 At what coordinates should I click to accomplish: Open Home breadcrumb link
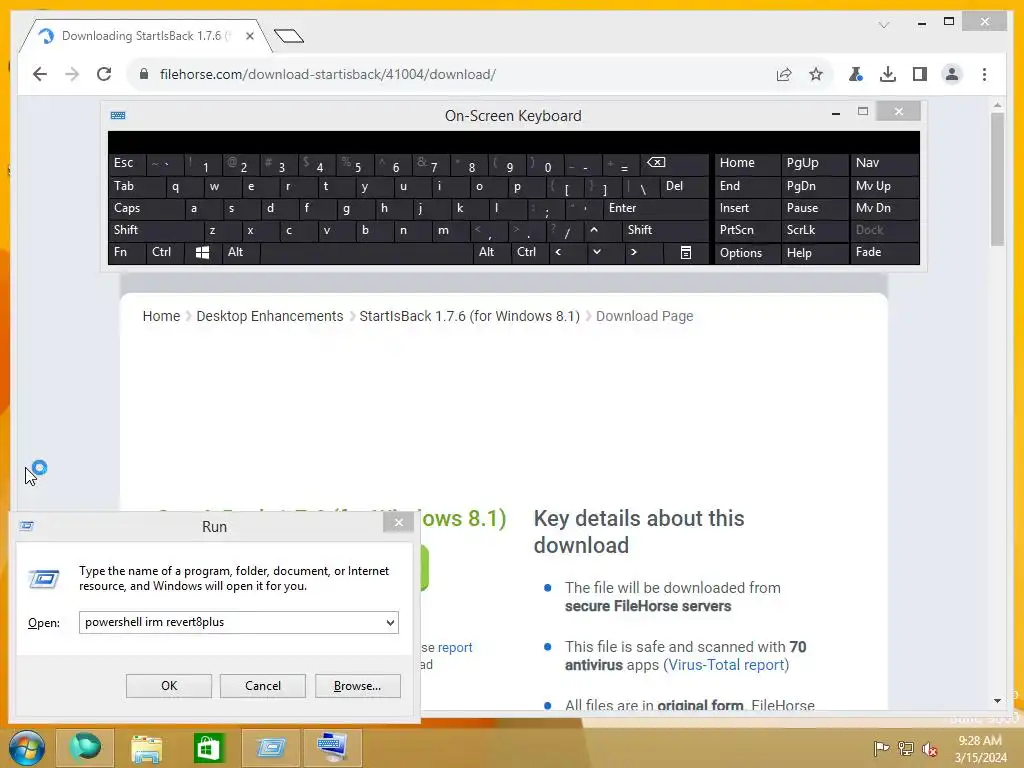pos(161,316)
